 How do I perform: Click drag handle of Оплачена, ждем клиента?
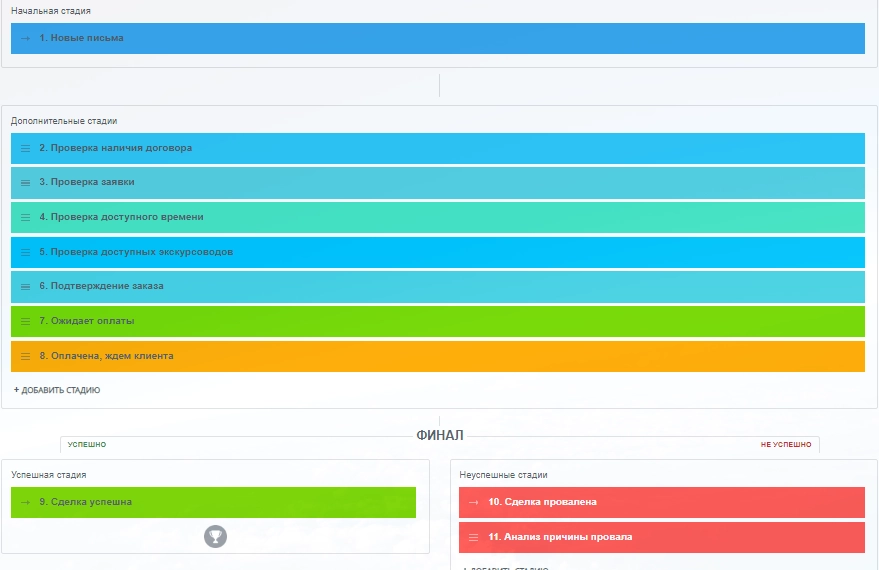point(26,356)
